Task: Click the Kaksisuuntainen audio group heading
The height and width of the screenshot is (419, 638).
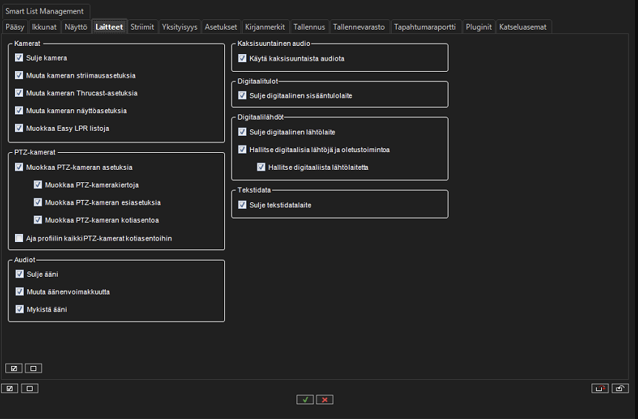Action: [x=274, y=43]
